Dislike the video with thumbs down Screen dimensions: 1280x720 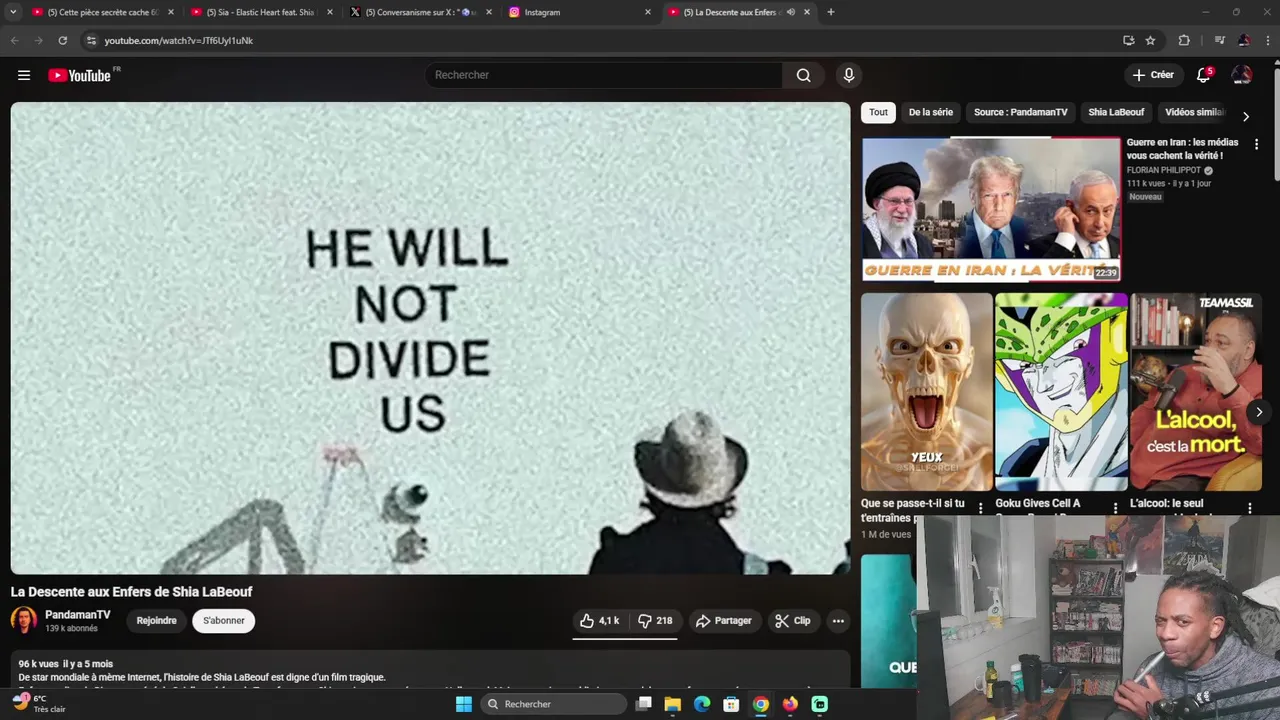(655, 621)
